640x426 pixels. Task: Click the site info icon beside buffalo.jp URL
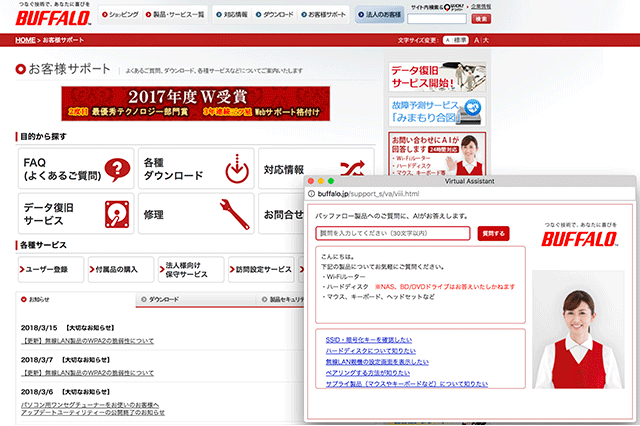tap(311, 193)
